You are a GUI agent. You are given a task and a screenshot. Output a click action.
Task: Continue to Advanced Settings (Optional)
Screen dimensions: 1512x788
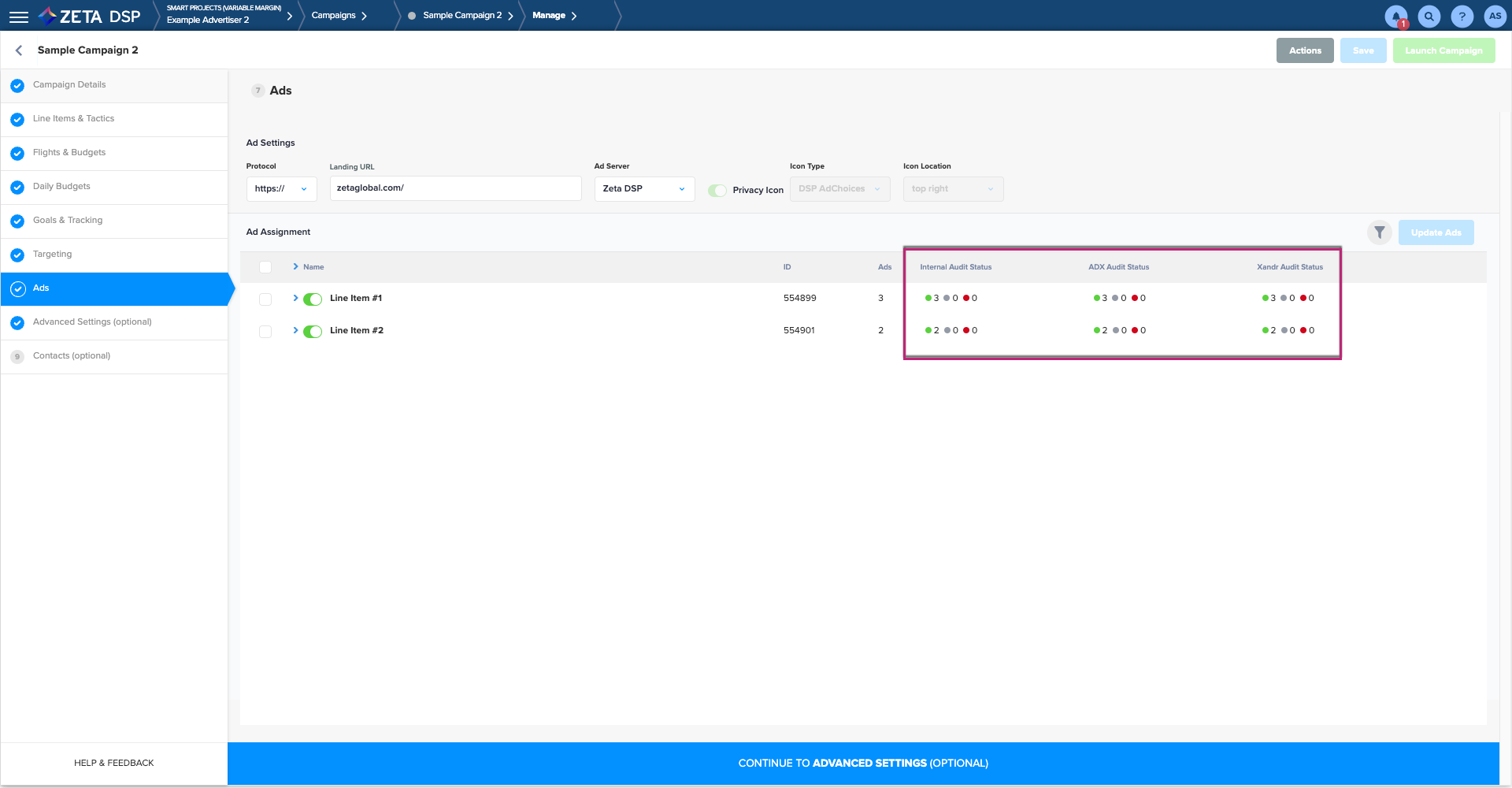[863, 764]
